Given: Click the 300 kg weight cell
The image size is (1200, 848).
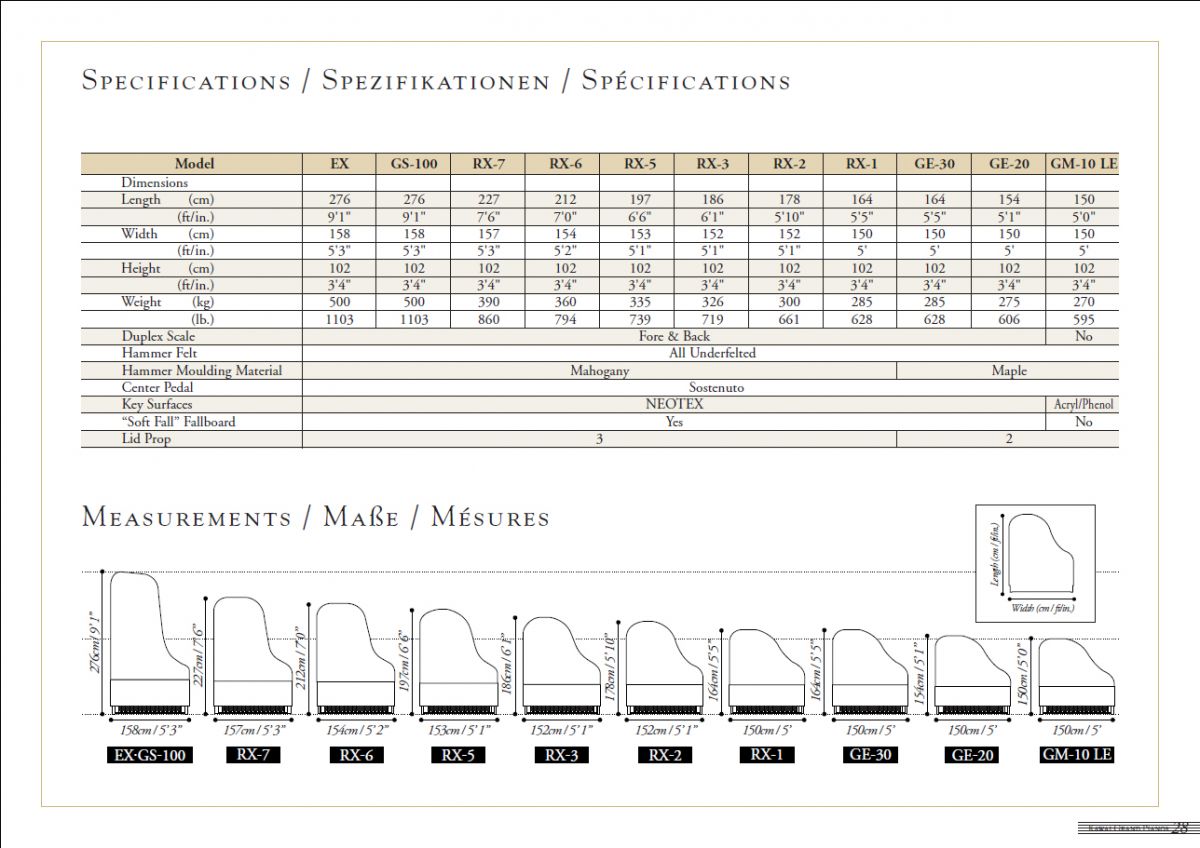Looking at the screenshot, I should [787, 302].
